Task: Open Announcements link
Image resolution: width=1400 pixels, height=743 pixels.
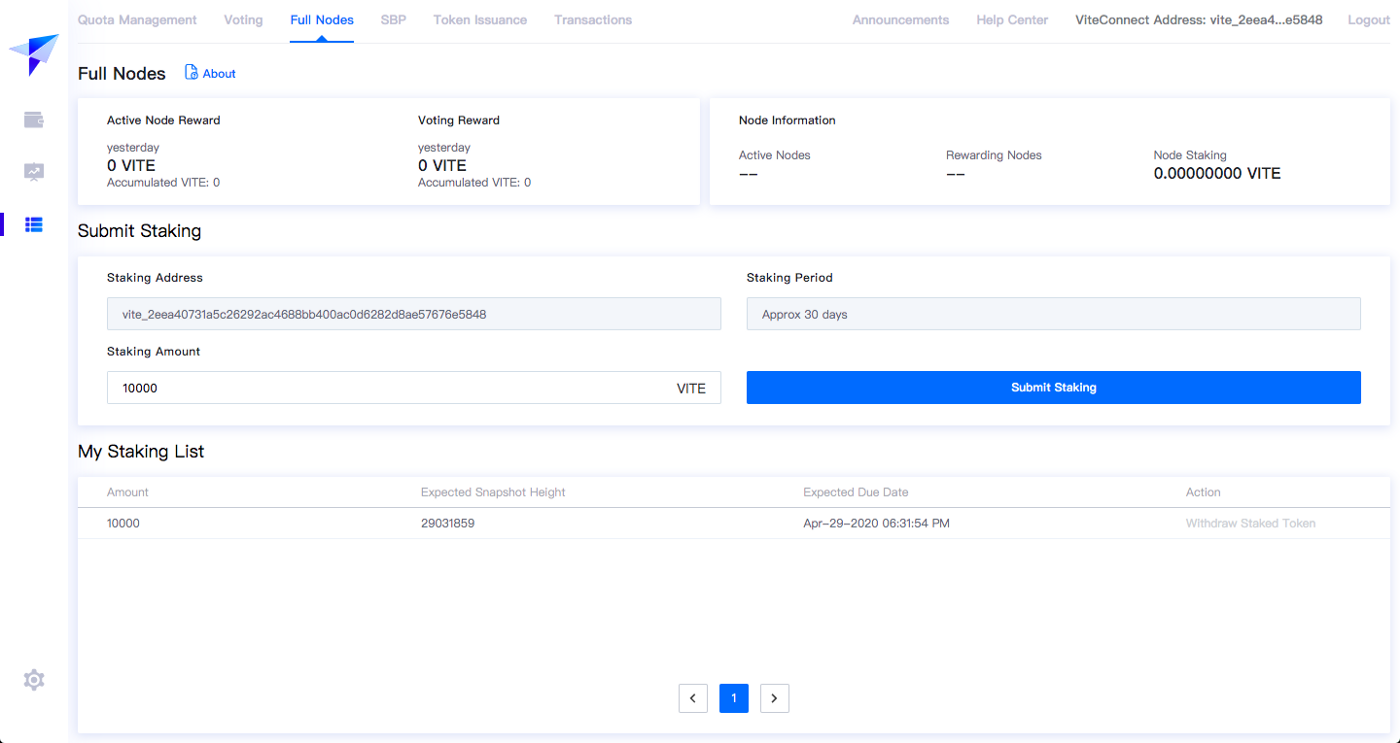Action: click(901, 20)
